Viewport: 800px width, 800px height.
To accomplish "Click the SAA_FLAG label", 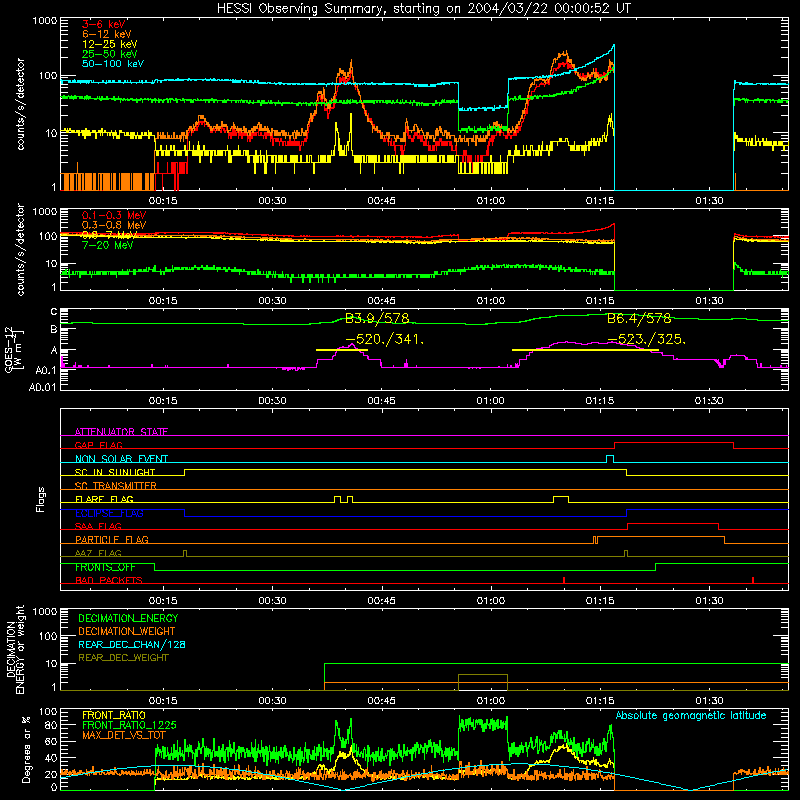I will tap(98, 526).
